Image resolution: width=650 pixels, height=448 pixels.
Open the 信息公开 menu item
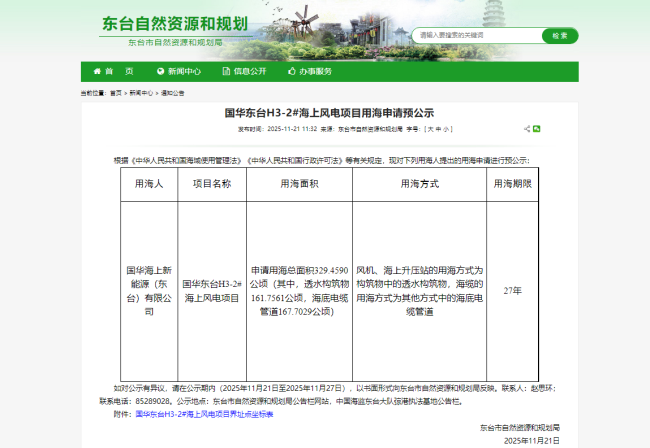[x=245, y=71]
